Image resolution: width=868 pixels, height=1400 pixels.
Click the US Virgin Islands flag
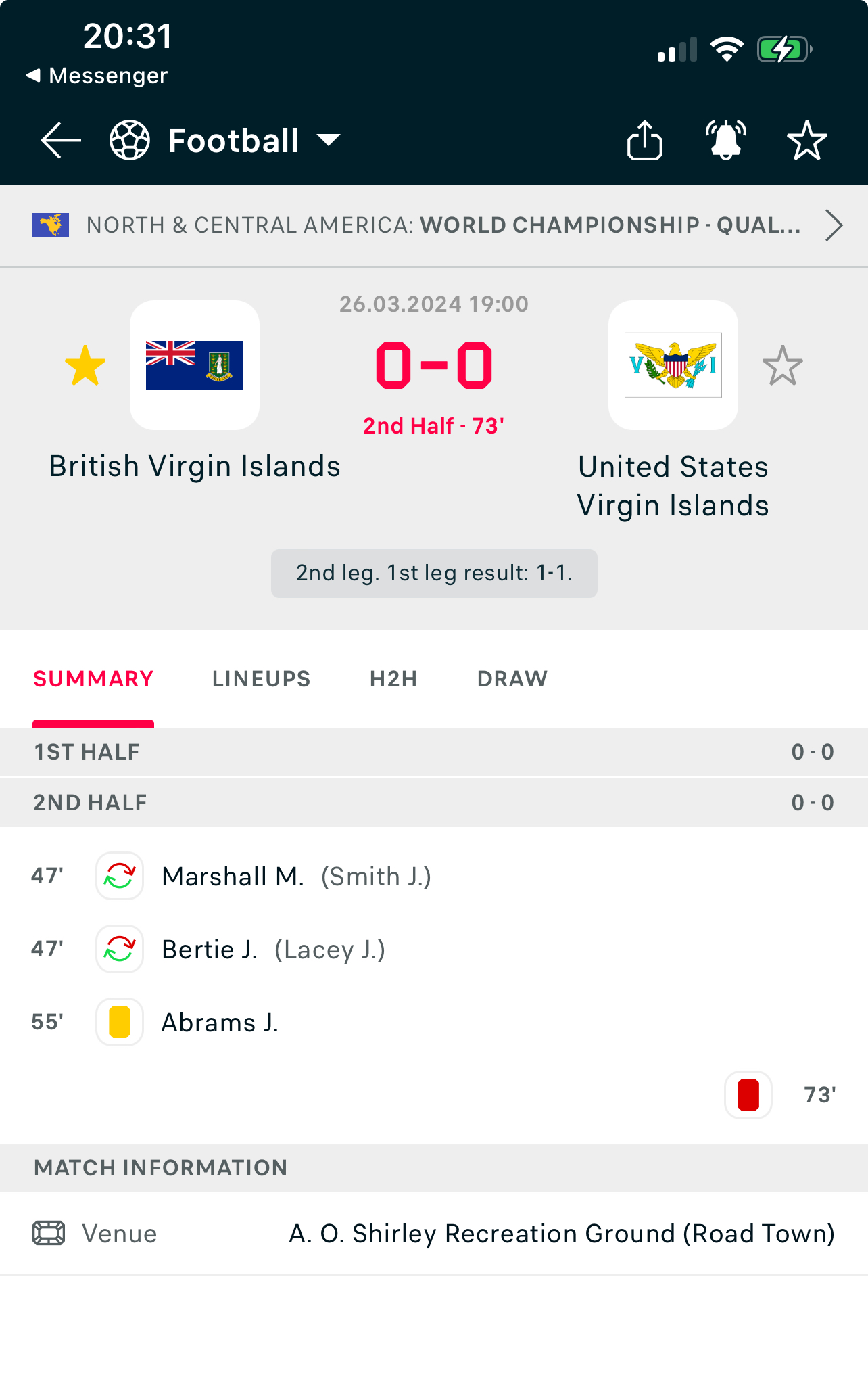673,365
